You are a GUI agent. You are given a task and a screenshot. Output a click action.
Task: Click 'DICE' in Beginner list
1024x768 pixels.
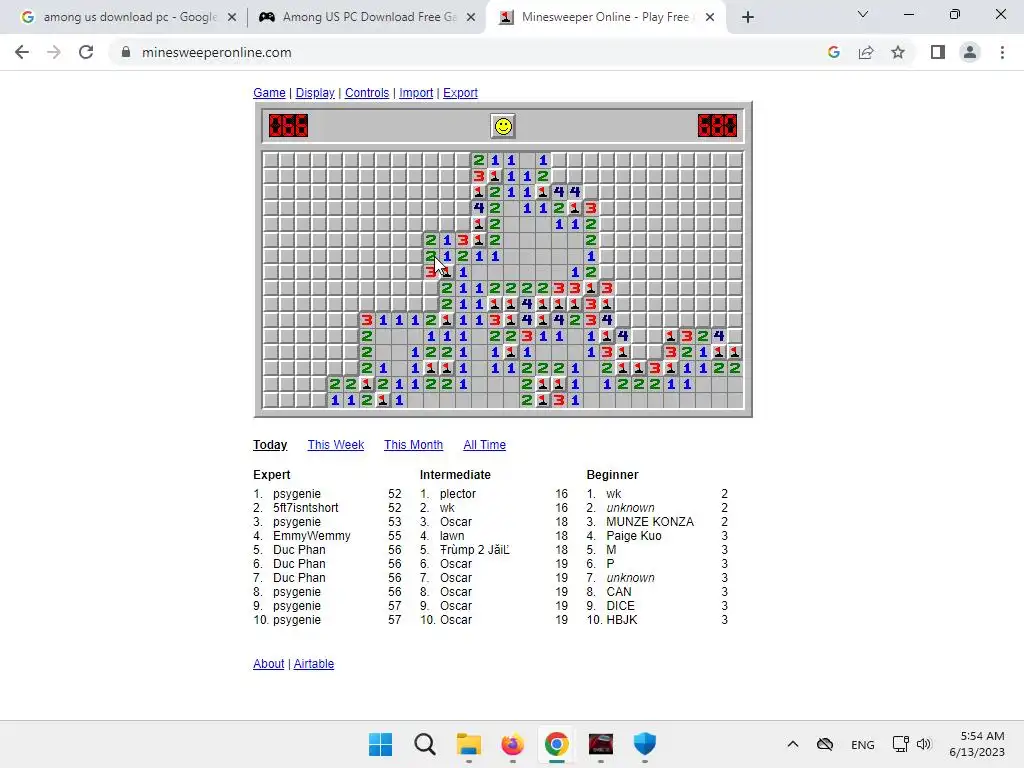point(620,605)
